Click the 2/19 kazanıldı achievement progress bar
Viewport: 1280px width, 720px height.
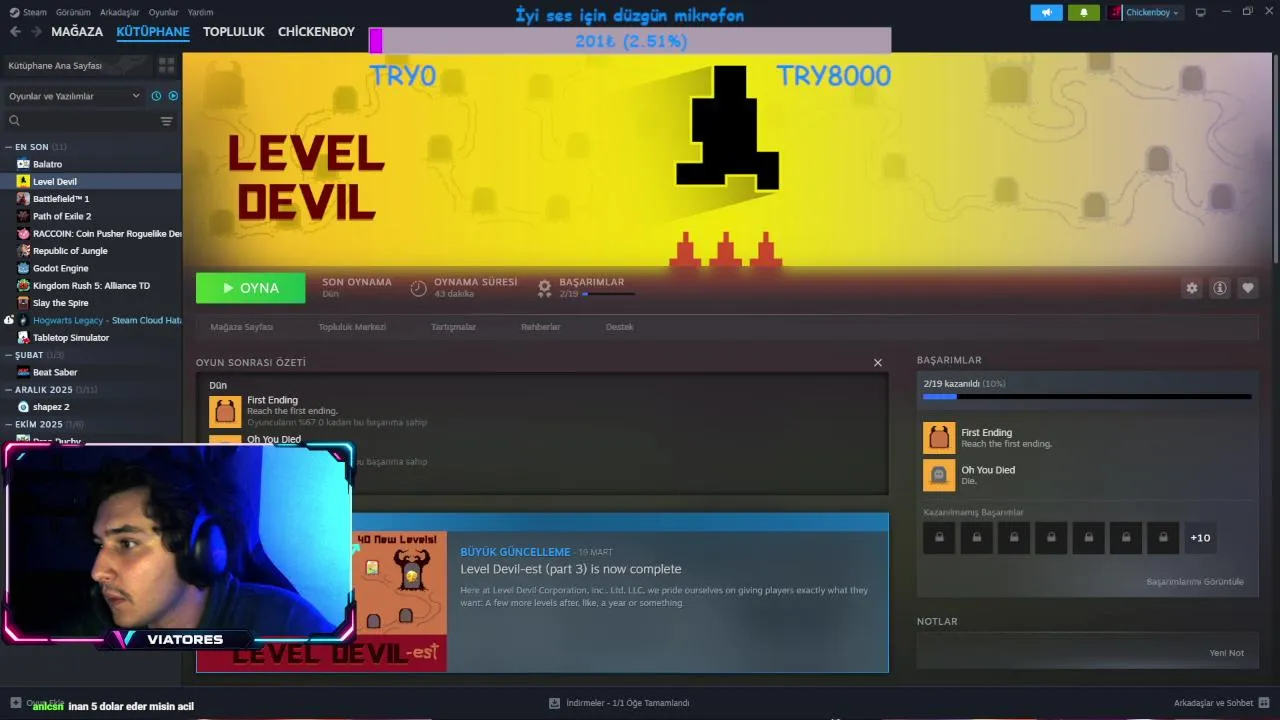click(1087, 397)
